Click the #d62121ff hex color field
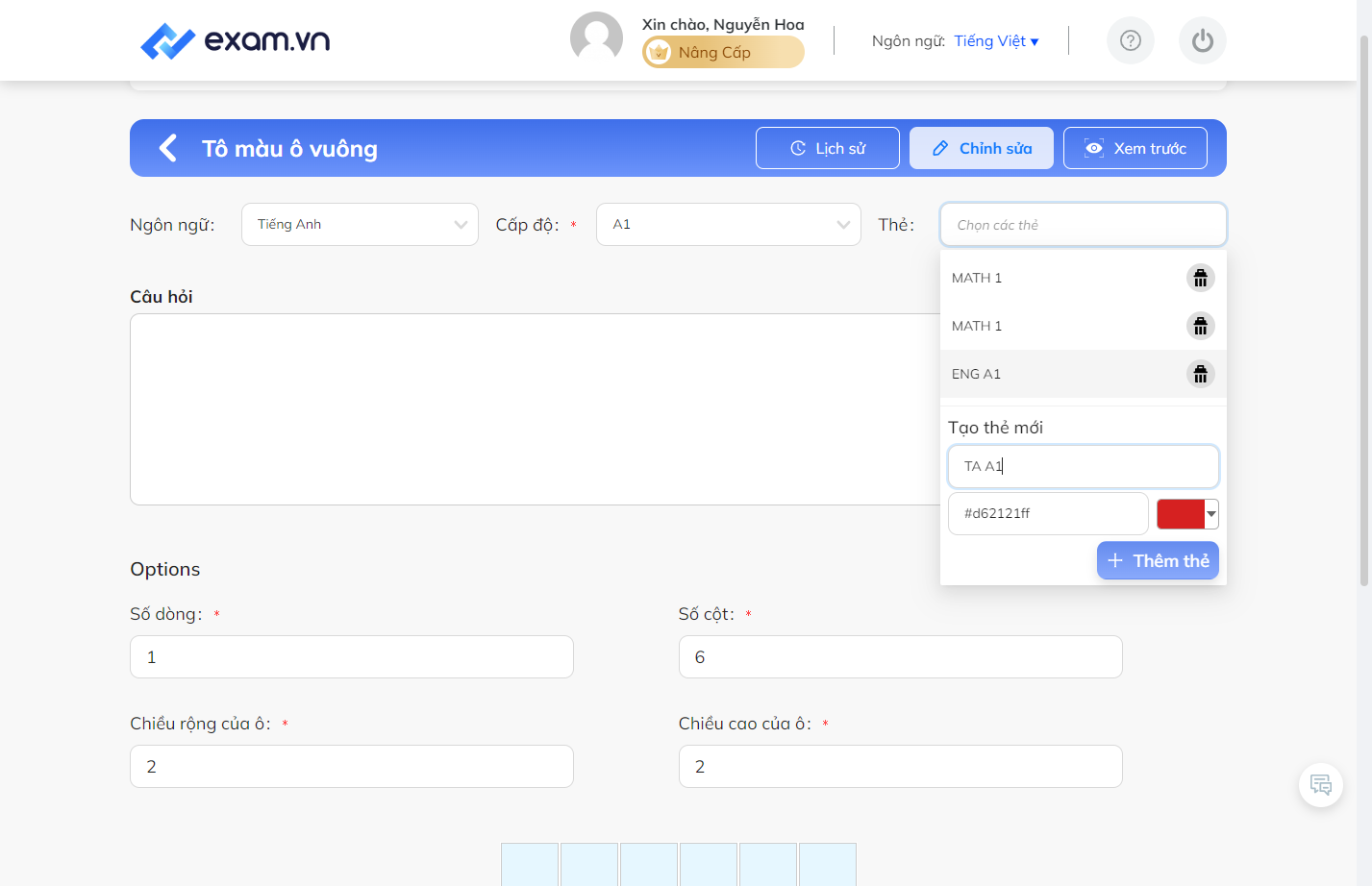The image size is (1372, 886). 1048,513
